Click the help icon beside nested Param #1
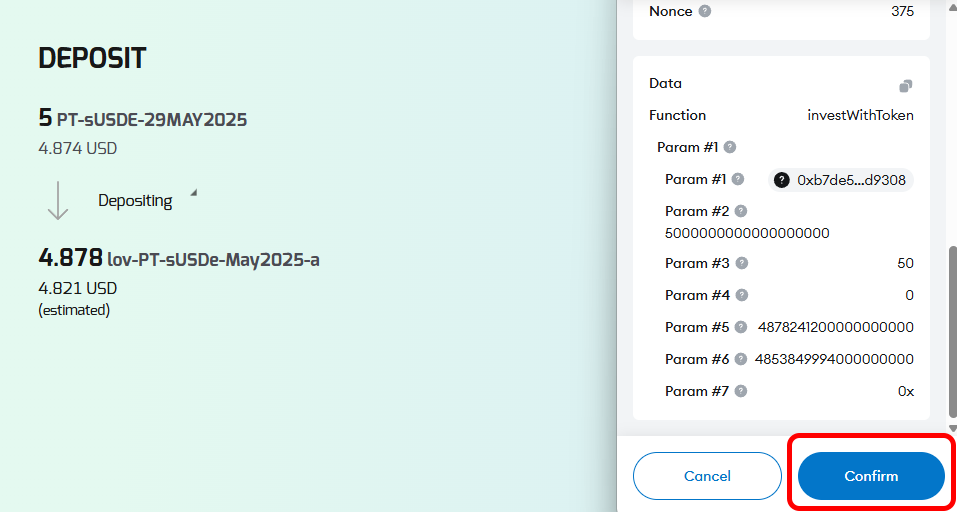Screen dimensions: 957x512 (x=738, y=179)
